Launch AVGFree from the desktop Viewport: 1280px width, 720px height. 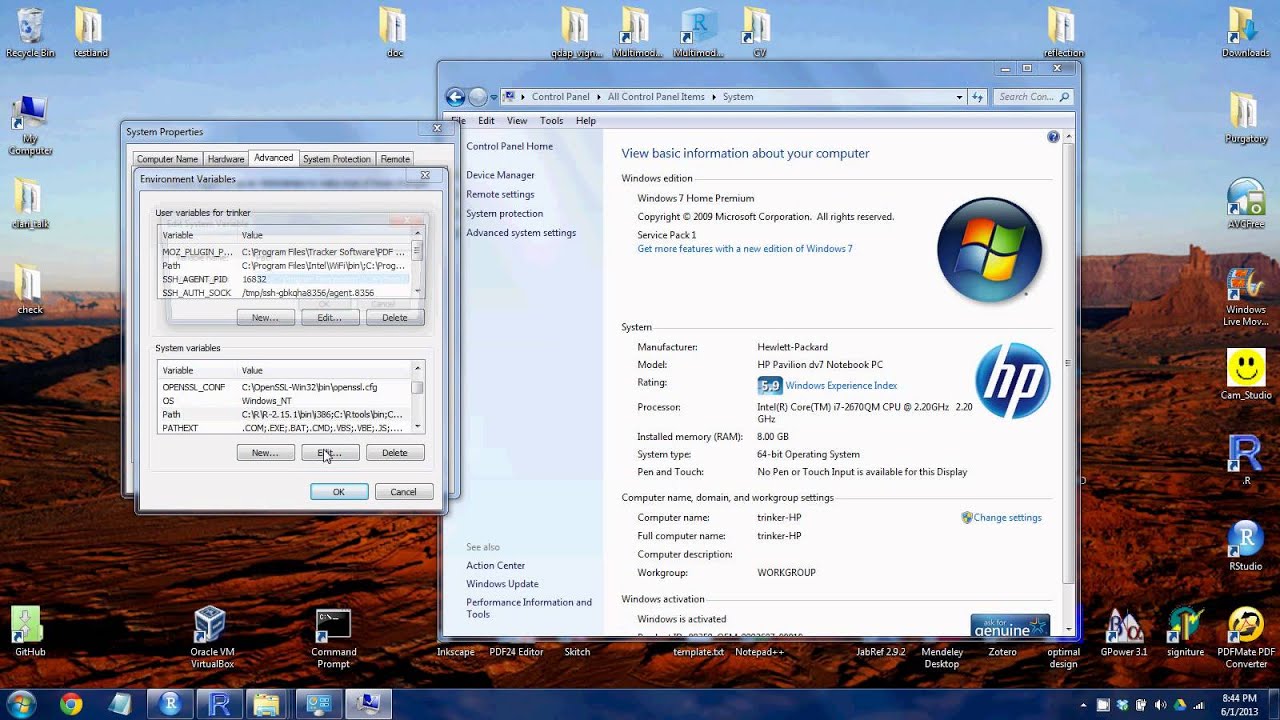tap(1245, 204)
